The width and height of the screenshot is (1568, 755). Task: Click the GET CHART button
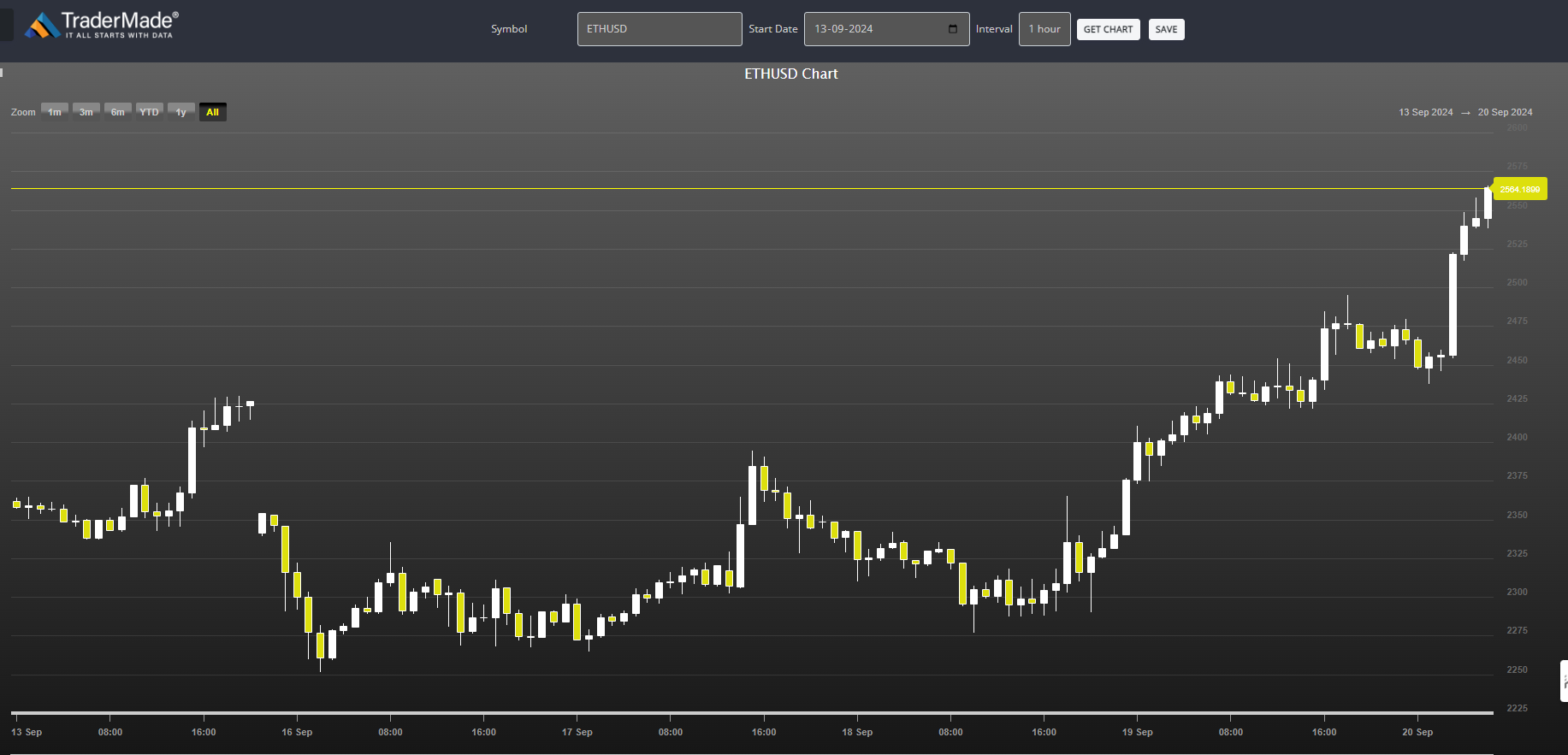point(1108,29)
